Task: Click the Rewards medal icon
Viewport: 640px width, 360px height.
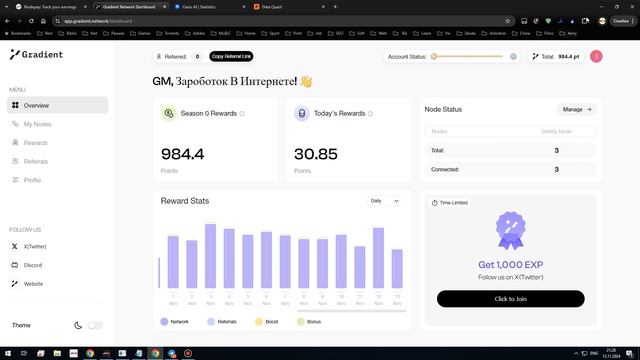Action: [x=15, y=142]
